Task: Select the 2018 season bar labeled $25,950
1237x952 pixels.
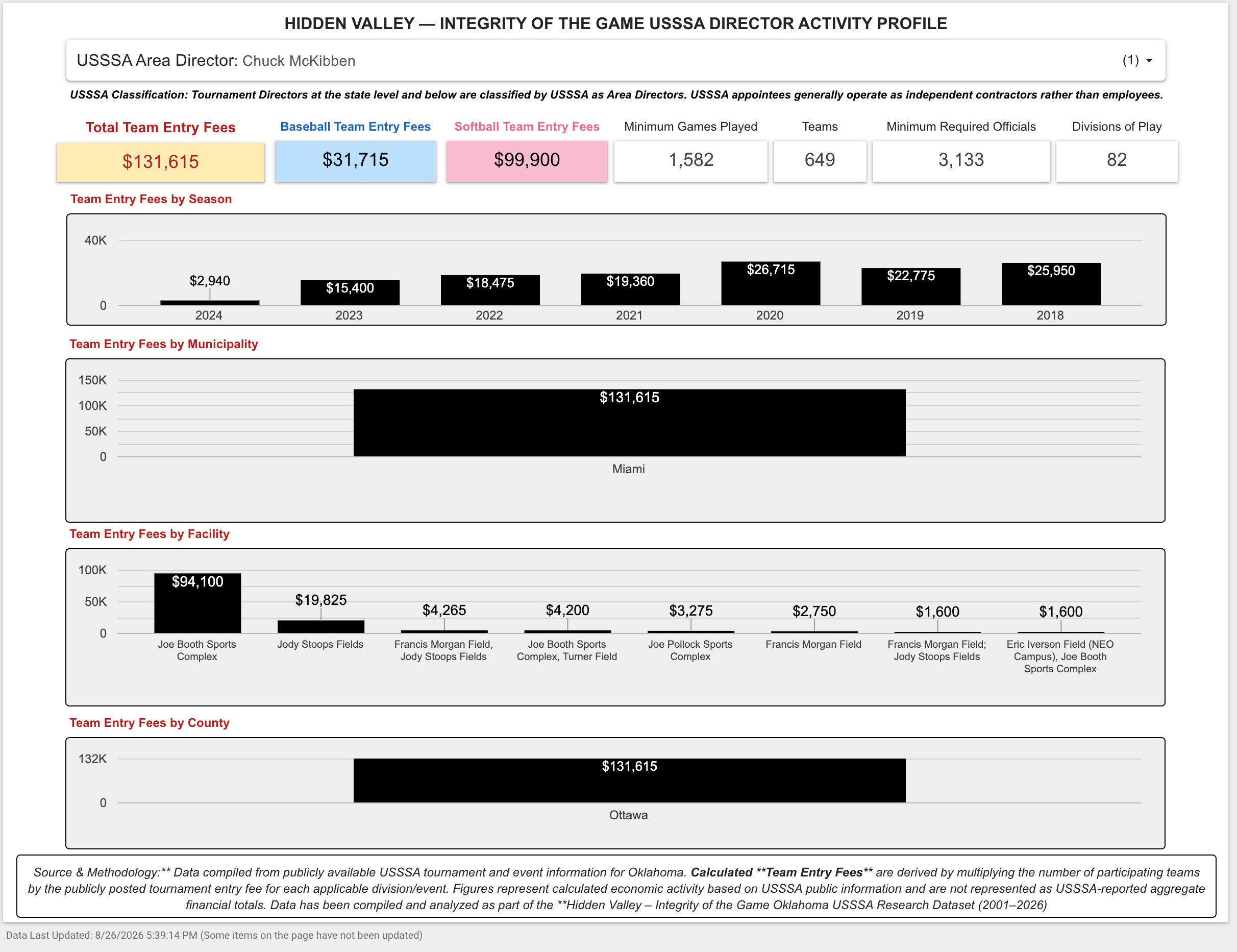Action: pyautogui.click(x=1051, y=284)
